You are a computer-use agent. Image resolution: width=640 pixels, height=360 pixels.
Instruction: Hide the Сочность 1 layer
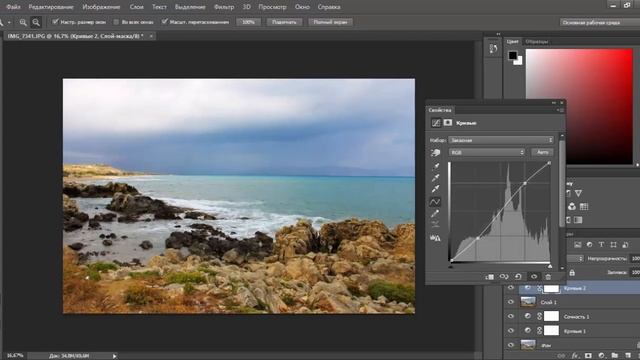click(511, 316)
